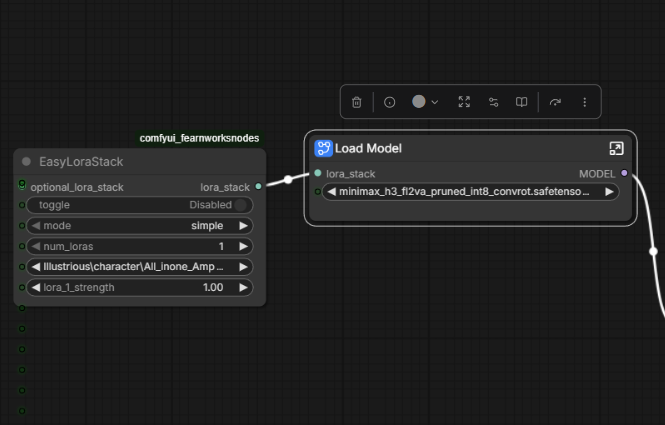
Task: Click the comfyui_fearnworksnodes badge
Action: (199, 138)
